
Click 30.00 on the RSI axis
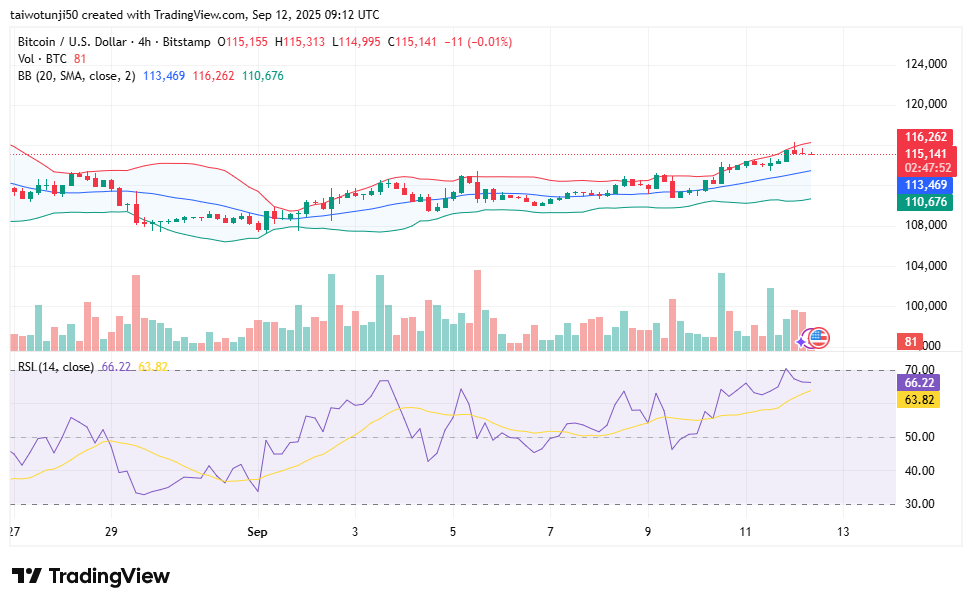tap(920, 504)
